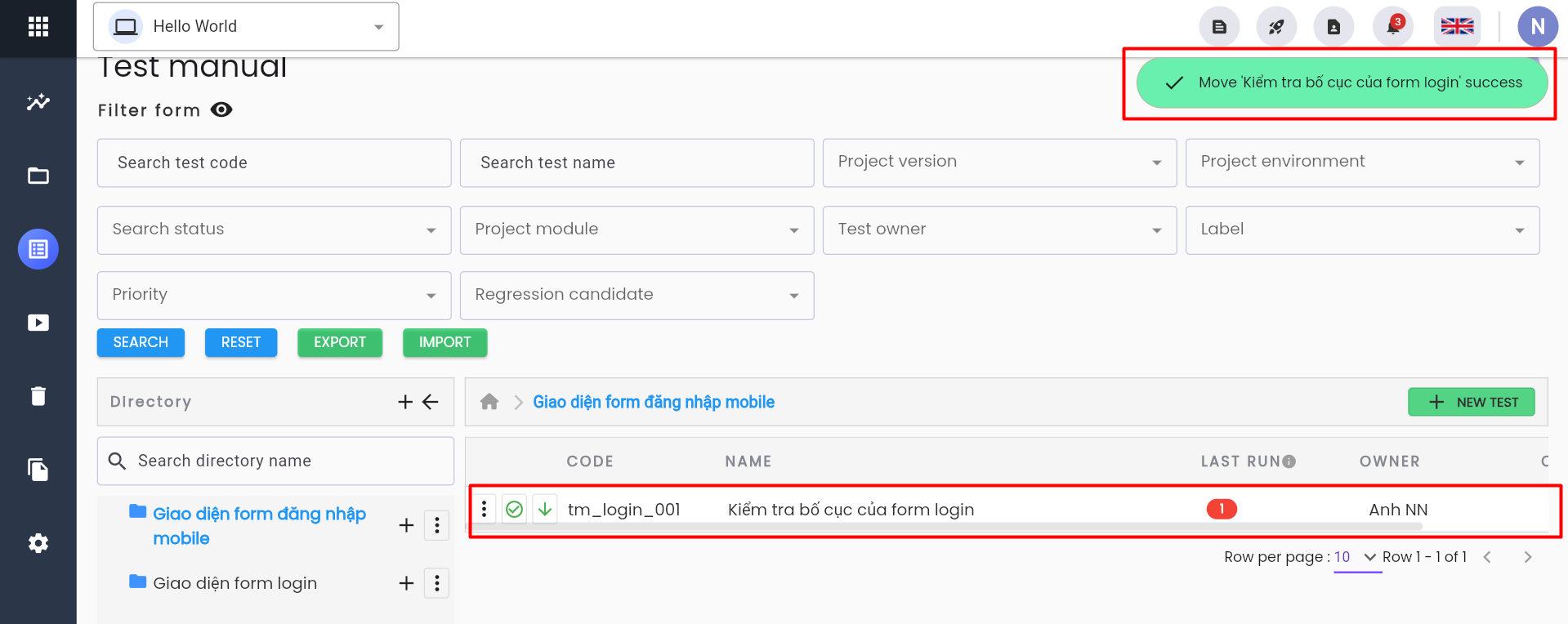Open the trash bin sidebar icon
This screenshot has width=1568, height=624.
(x=38, y=396)
